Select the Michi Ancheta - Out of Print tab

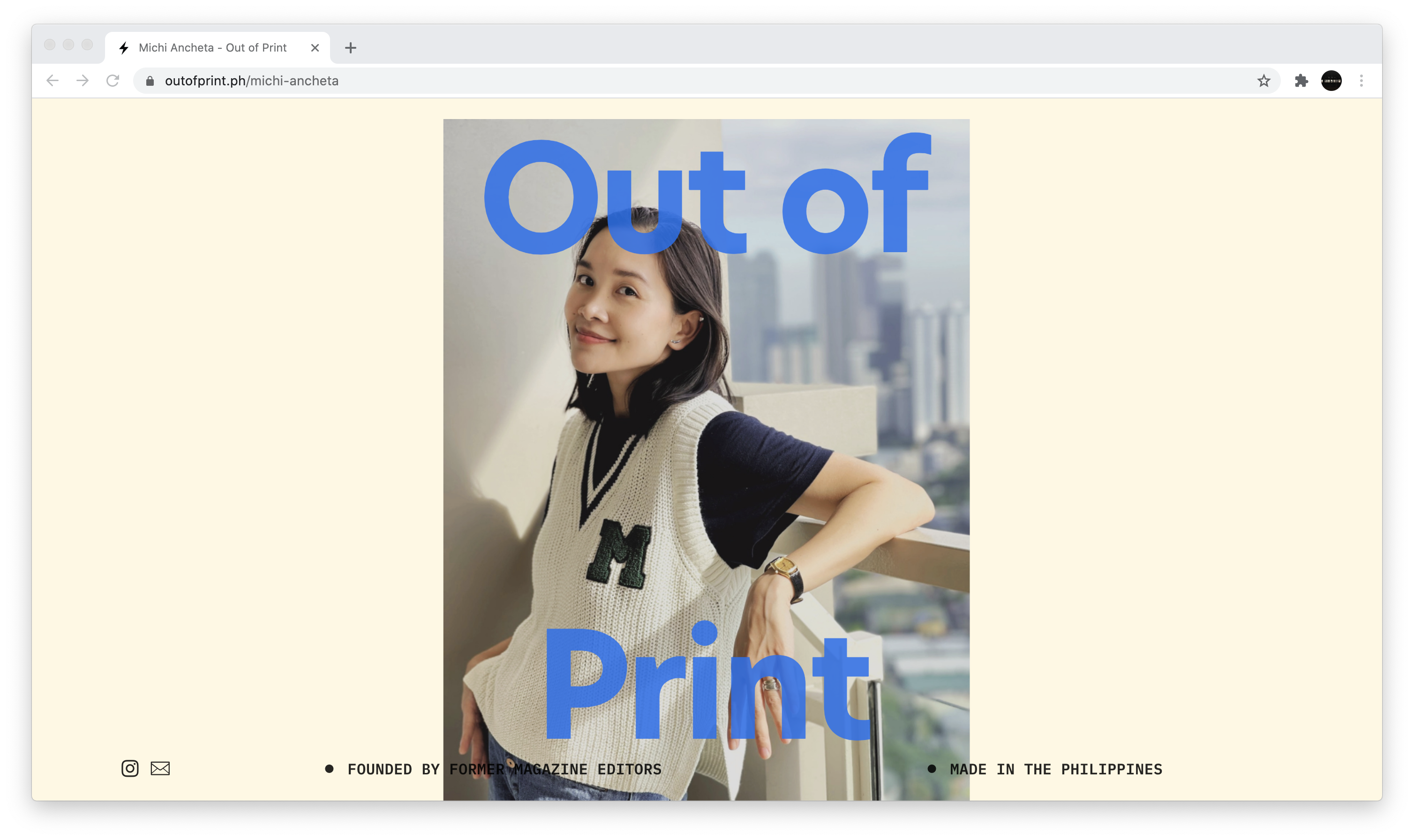pyautogui.click(x=212, y=48)
